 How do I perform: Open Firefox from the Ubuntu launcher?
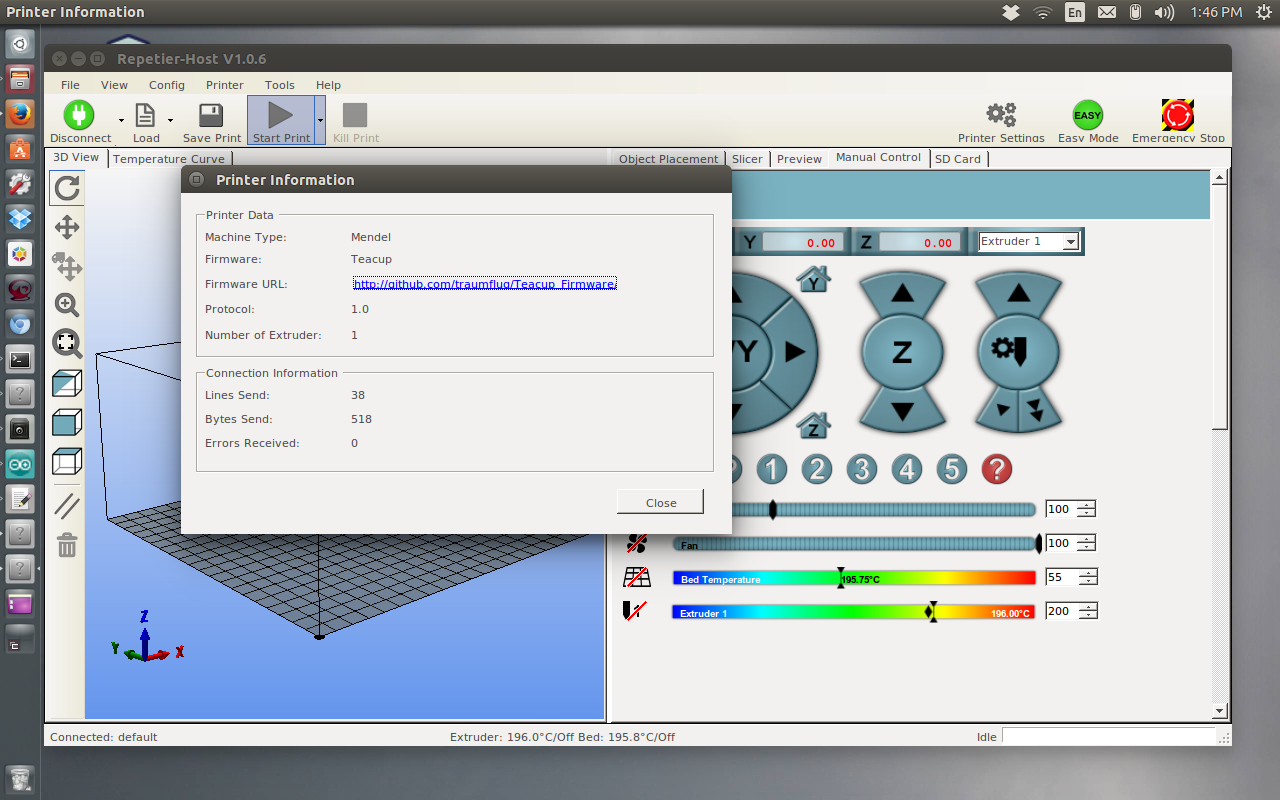pyautogui.click(x=20, y=114)
